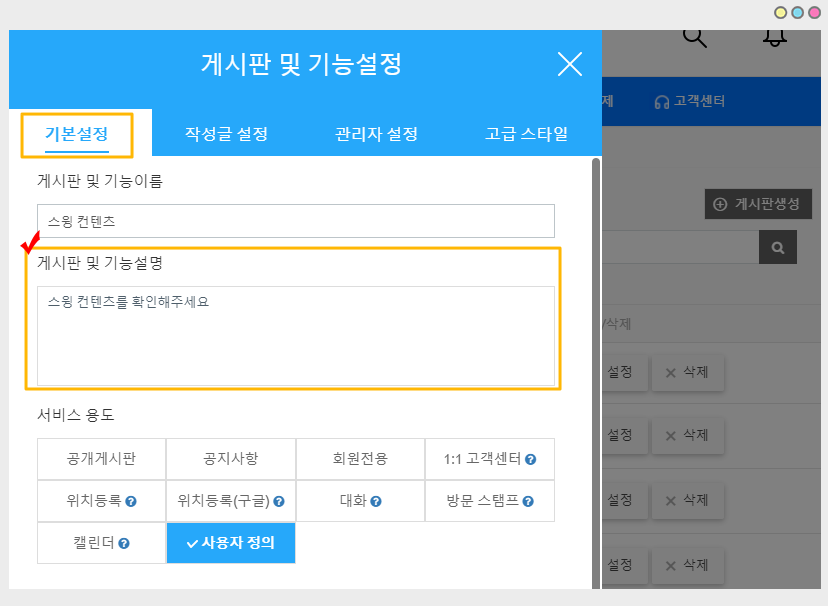Image resolution: width=828 pixels, height=606 pixels.
Task: Click the dialog's vertical scrollbar
Action: (x=596, y=370)
